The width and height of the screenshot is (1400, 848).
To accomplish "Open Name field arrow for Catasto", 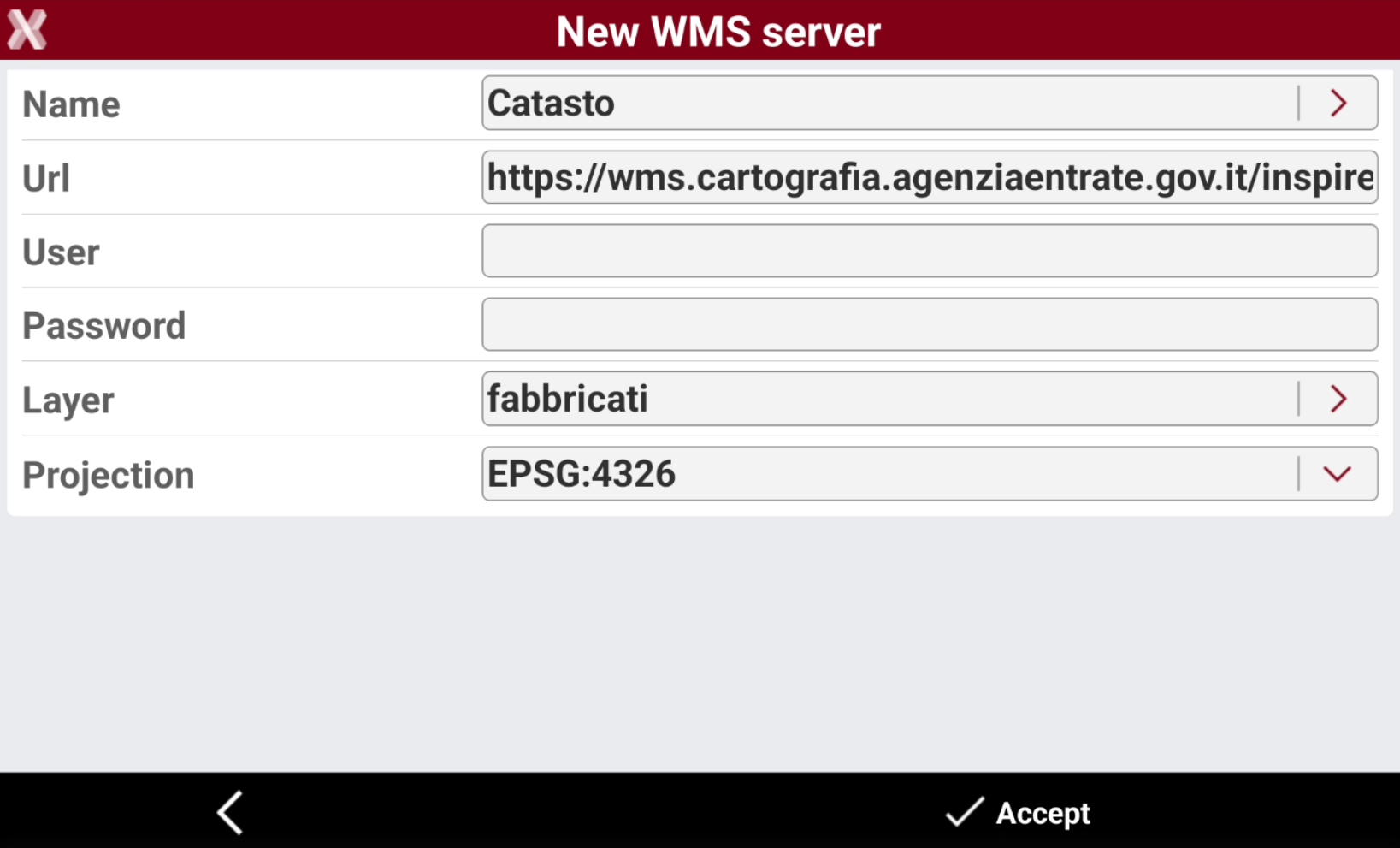I will 1338,104.
